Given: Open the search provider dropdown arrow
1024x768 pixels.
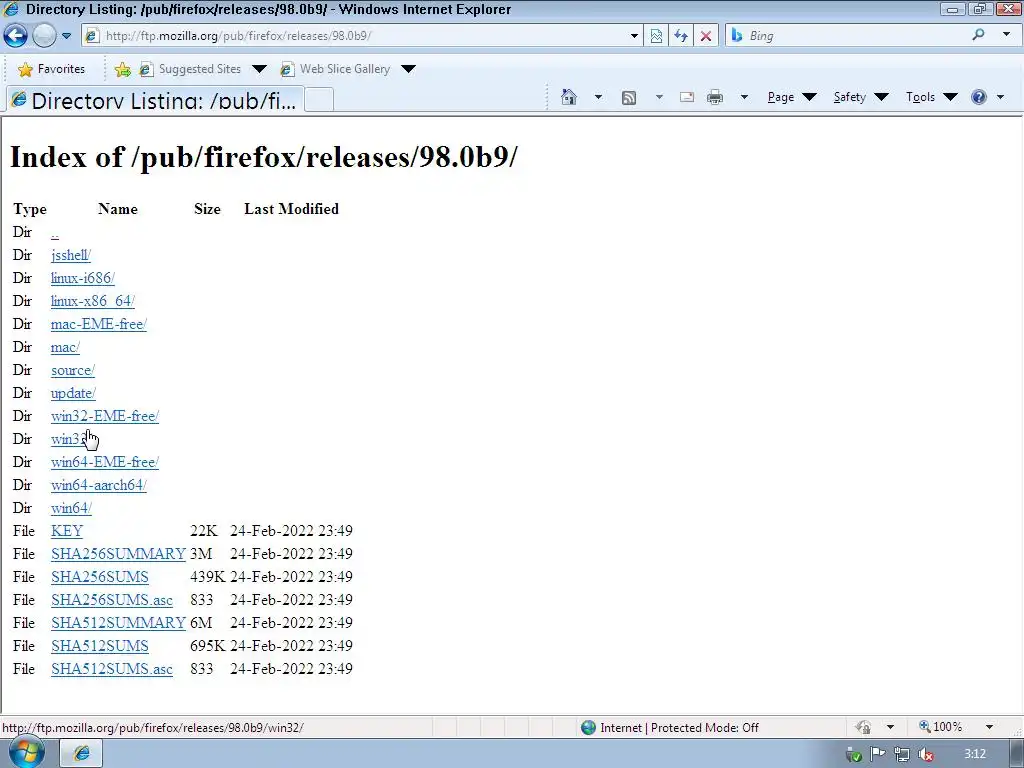Looking at the screenshot, I should coord(1006,34).
